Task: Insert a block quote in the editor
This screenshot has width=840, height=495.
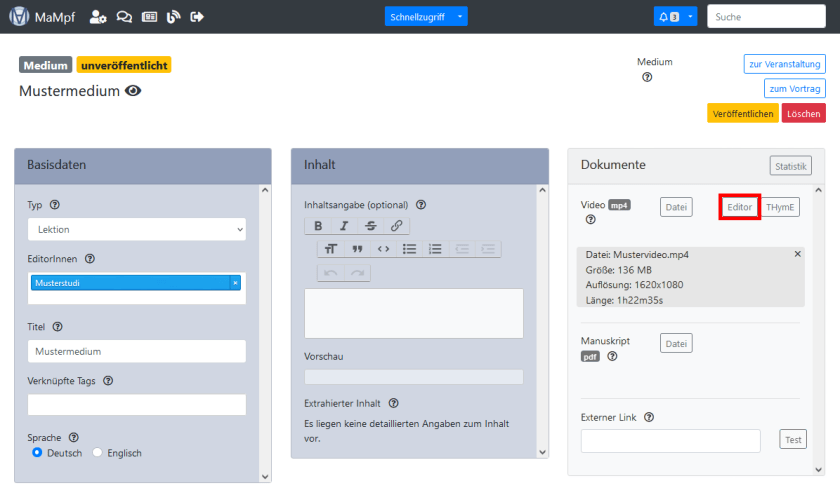Action: pyautogui.click(x=357, y=249)
